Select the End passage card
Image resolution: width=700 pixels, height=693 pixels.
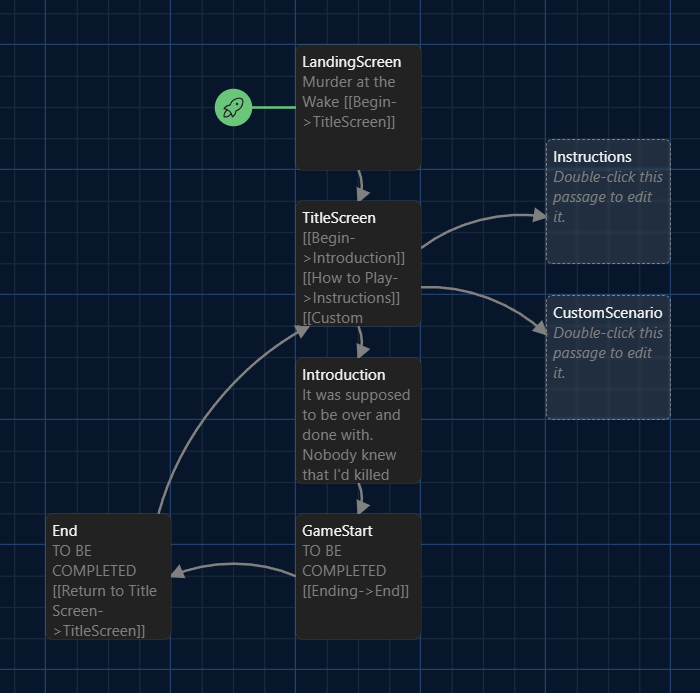(108, 576)
